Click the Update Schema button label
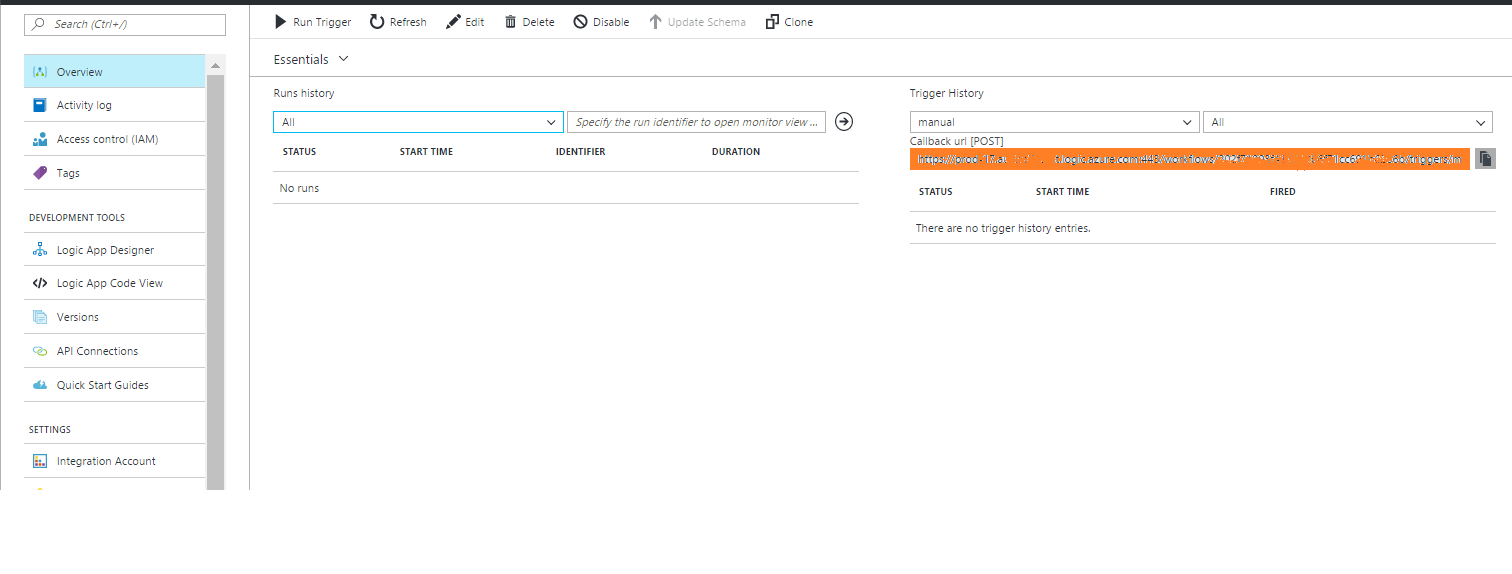This screenshot has width=1512, height=574. [707, 22]
